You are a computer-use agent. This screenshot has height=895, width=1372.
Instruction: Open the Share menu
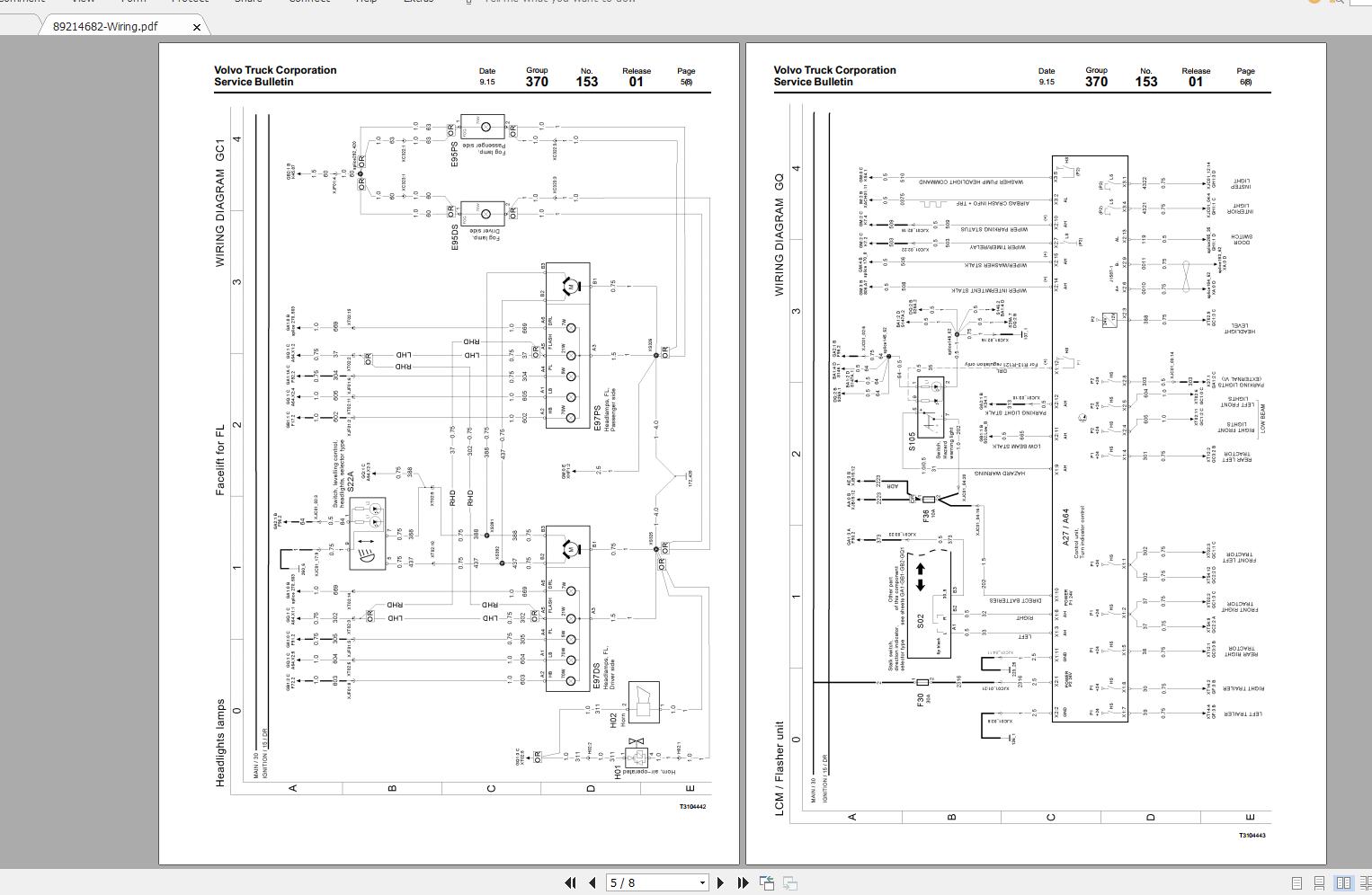click(248, 4)
